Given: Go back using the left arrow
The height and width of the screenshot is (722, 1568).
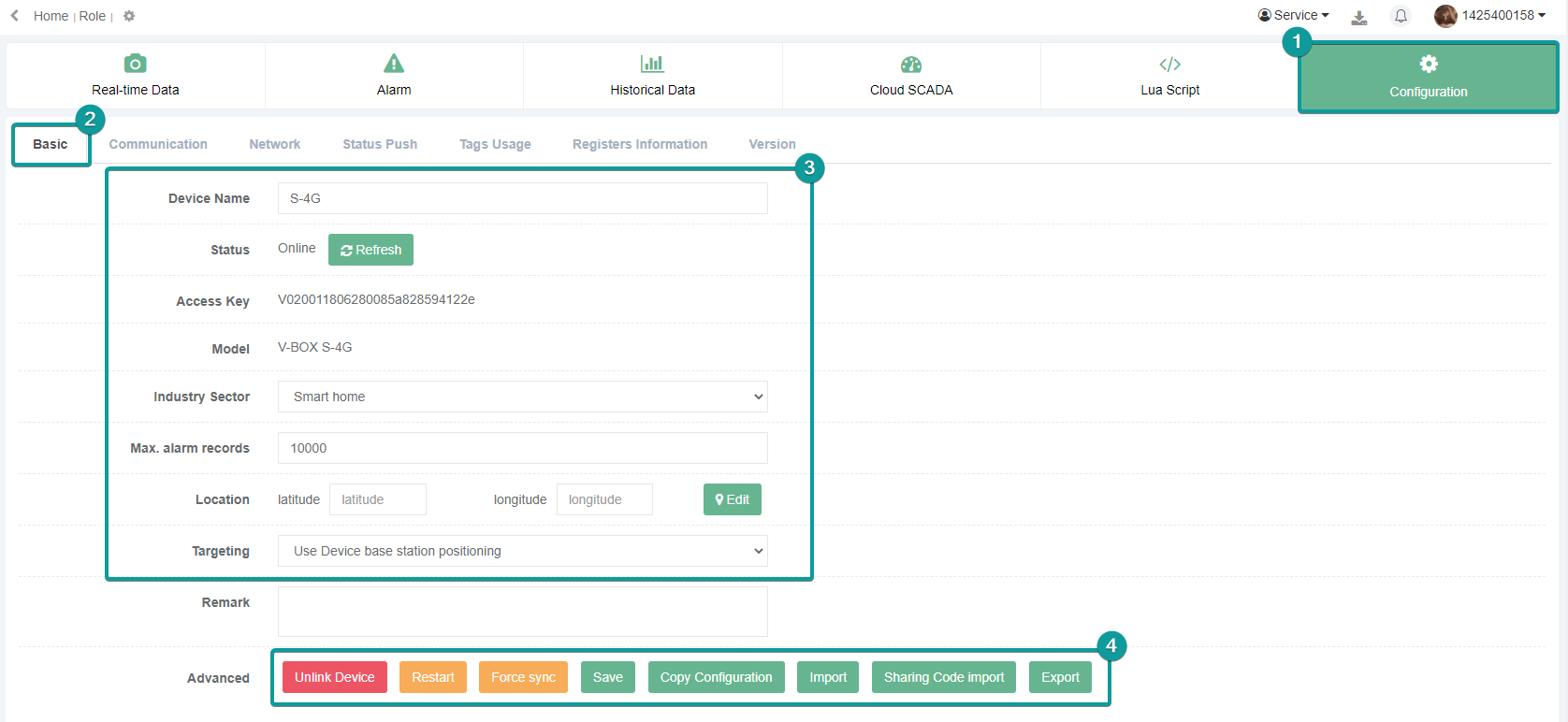Looking at the screenshot, I should tap(15, 16).
